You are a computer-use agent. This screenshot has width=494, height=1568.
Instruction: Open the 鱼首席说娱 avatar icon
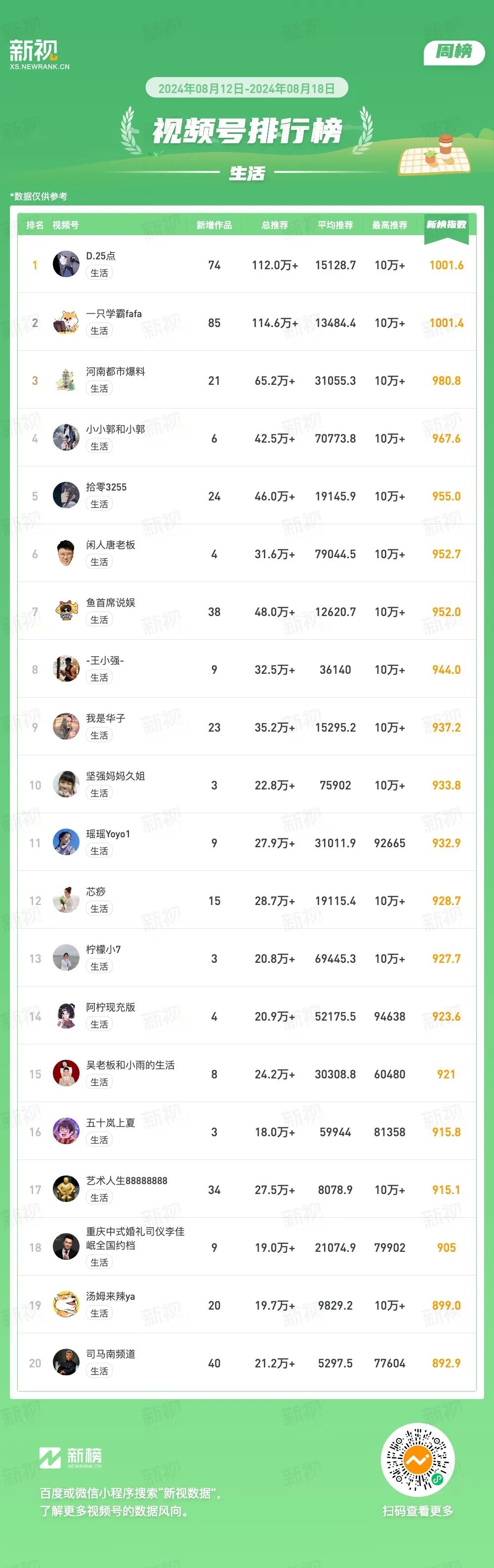tap(66, 611)
